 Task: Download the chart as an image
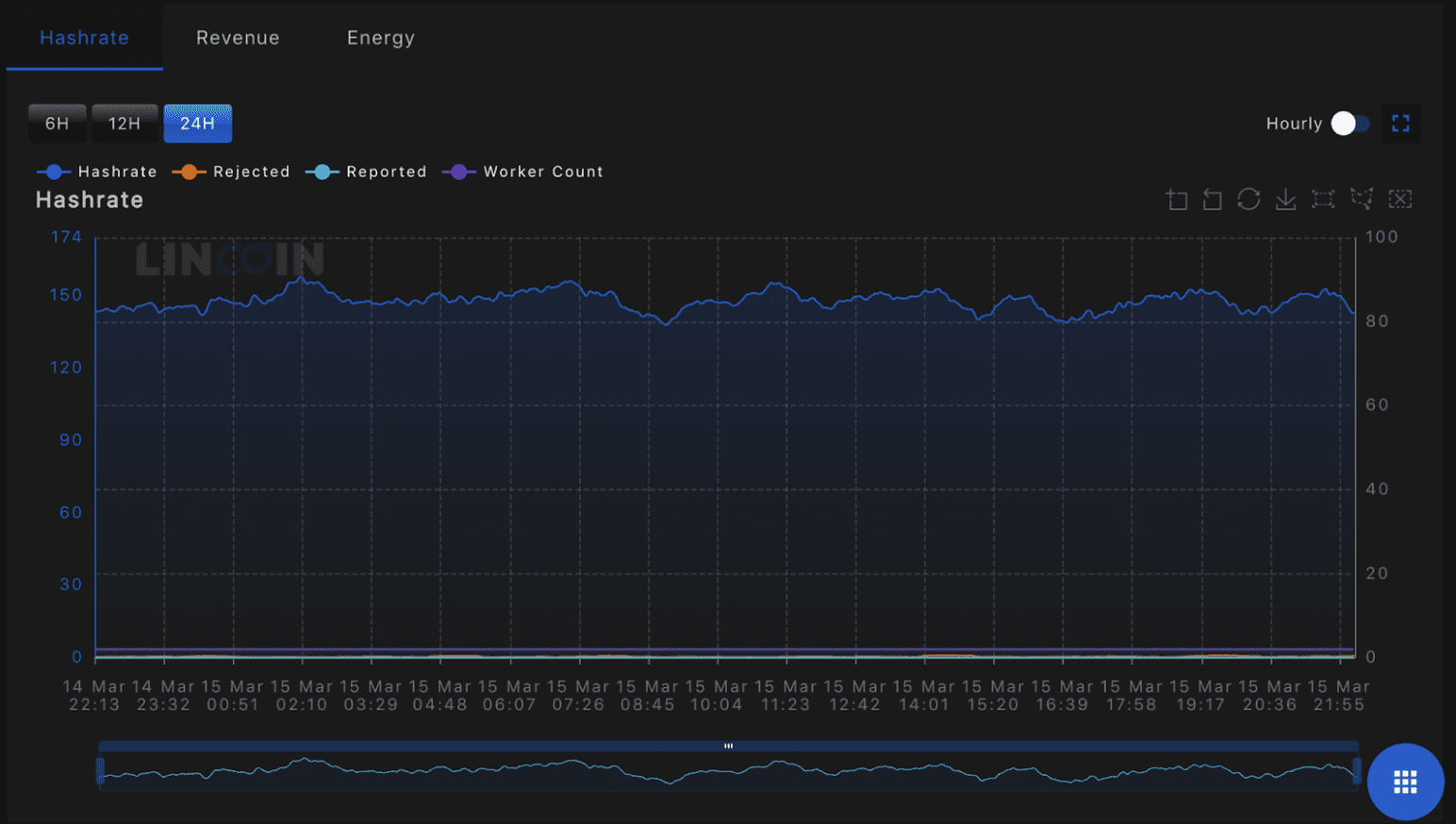pyautogui.click(x=1285, y=199)
